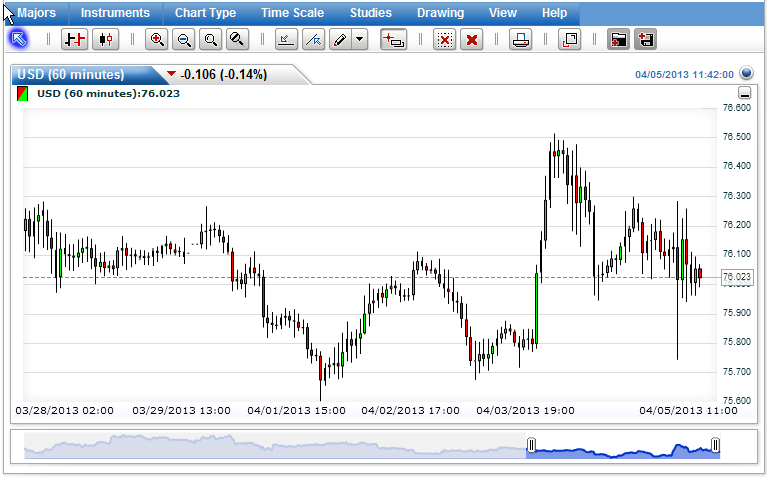The height and width of the screenshot is (490, 775).
Task: Switch to candlestick chart type
Action: (106, 39)
